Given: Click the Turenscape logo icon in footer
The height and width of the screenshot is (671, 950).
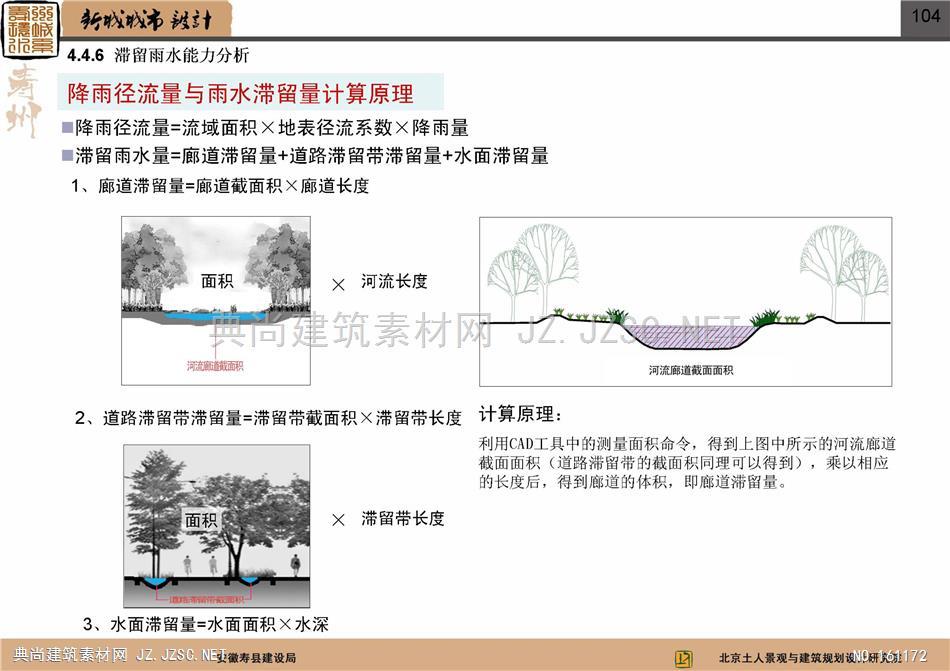Looking at the screenshot, I should coord(684,657).
